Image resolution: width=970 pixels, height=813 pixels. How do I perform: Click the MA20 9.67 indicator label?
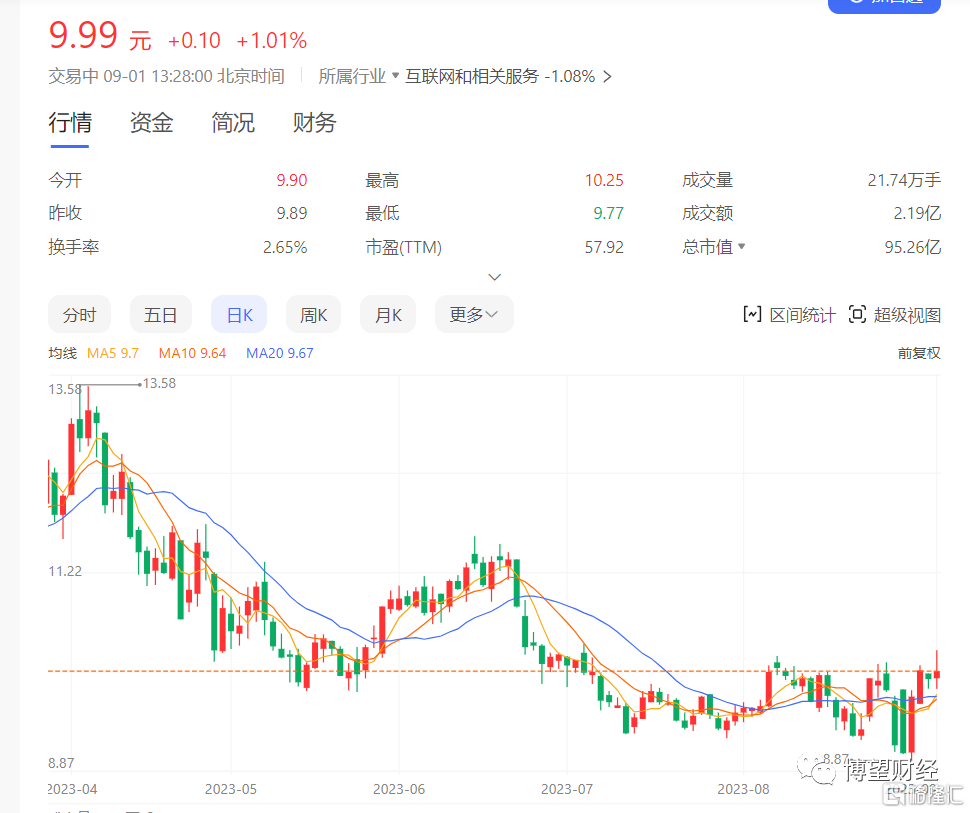(x=280, y=353)
